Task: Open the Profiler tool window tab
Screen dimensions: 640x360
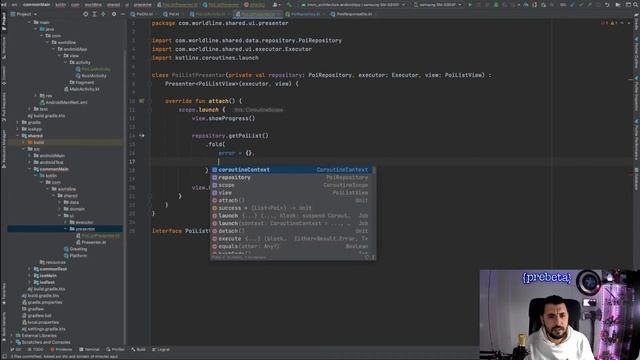Action: [115, 349]
